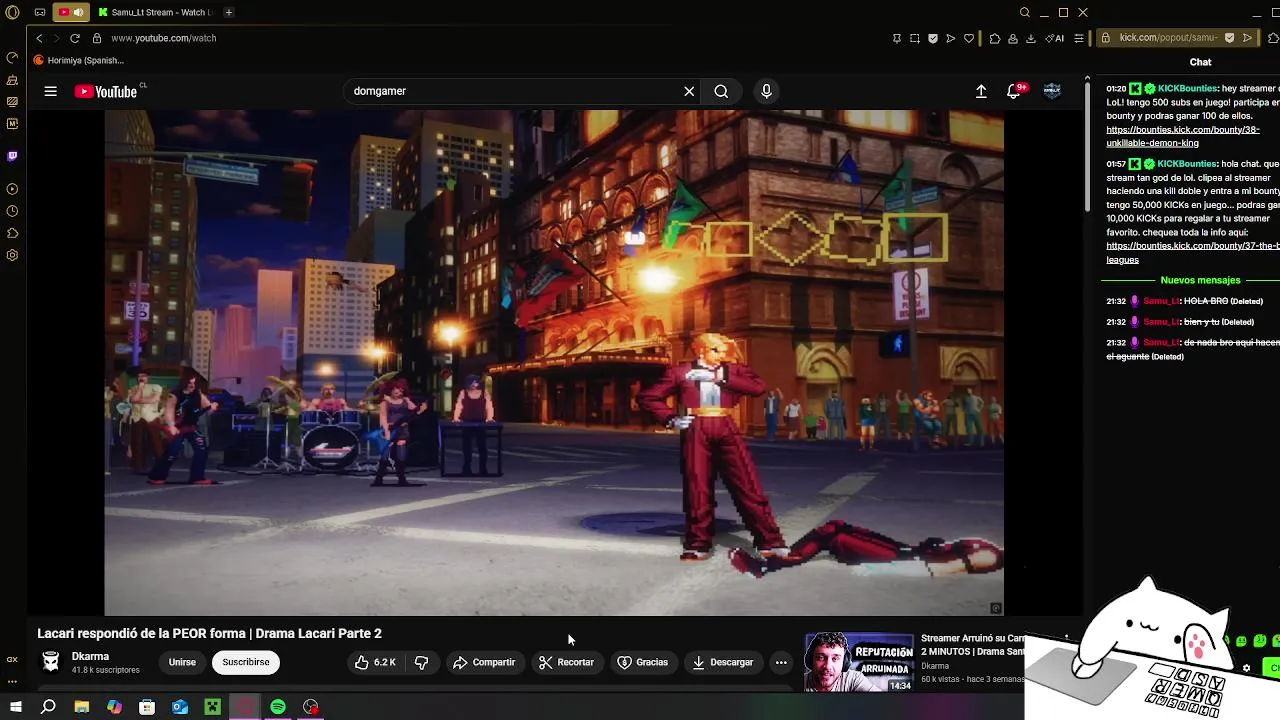Open the Streamer Arruinó su Carrera title
This screenshot has width=1280, height=720.
[973, 645]
